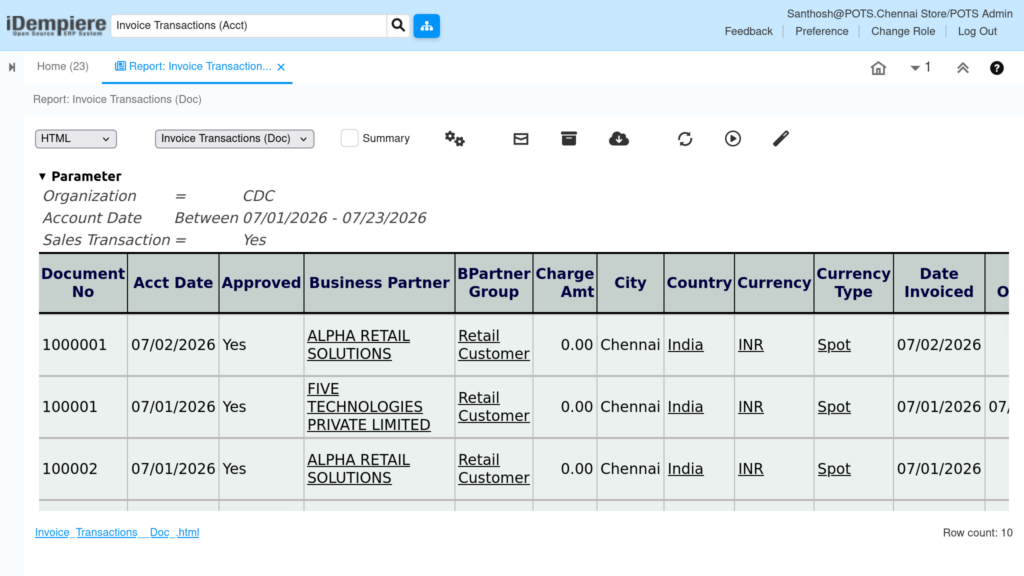This screenshot has height=576, width=1024.
Task: Click Spot link in row 1000001
Action: click(834, 345)
